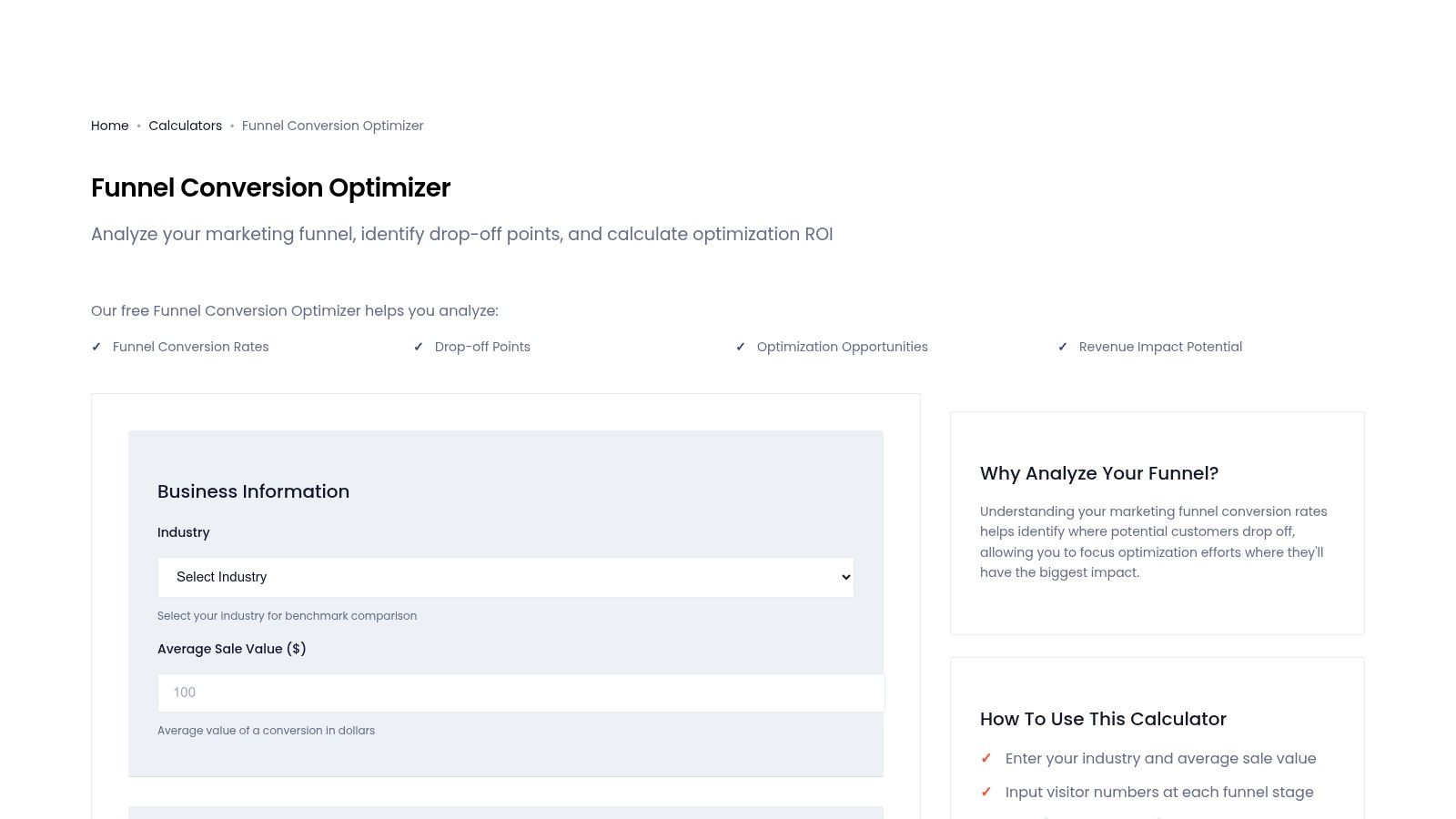Image resolution: width=1456 pixels, height=819 pixels.
Task: Click the Funnel Conversion Optimizer page title
Action: pyautogui.click(x=270, y=188)
